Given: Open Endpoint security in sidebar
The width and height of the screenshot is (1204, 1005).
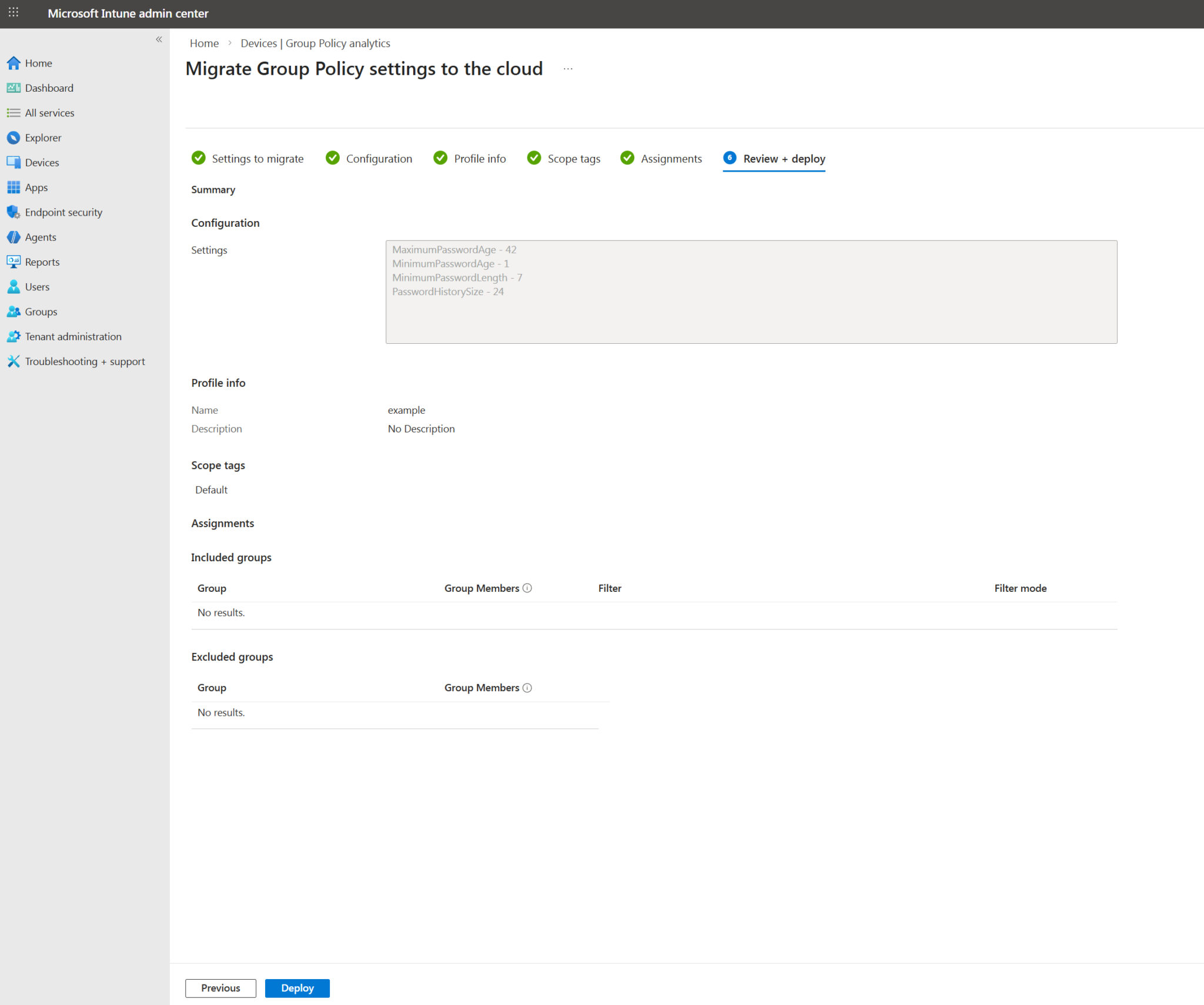Looking at the screenshot, I should tap(63, 212).
